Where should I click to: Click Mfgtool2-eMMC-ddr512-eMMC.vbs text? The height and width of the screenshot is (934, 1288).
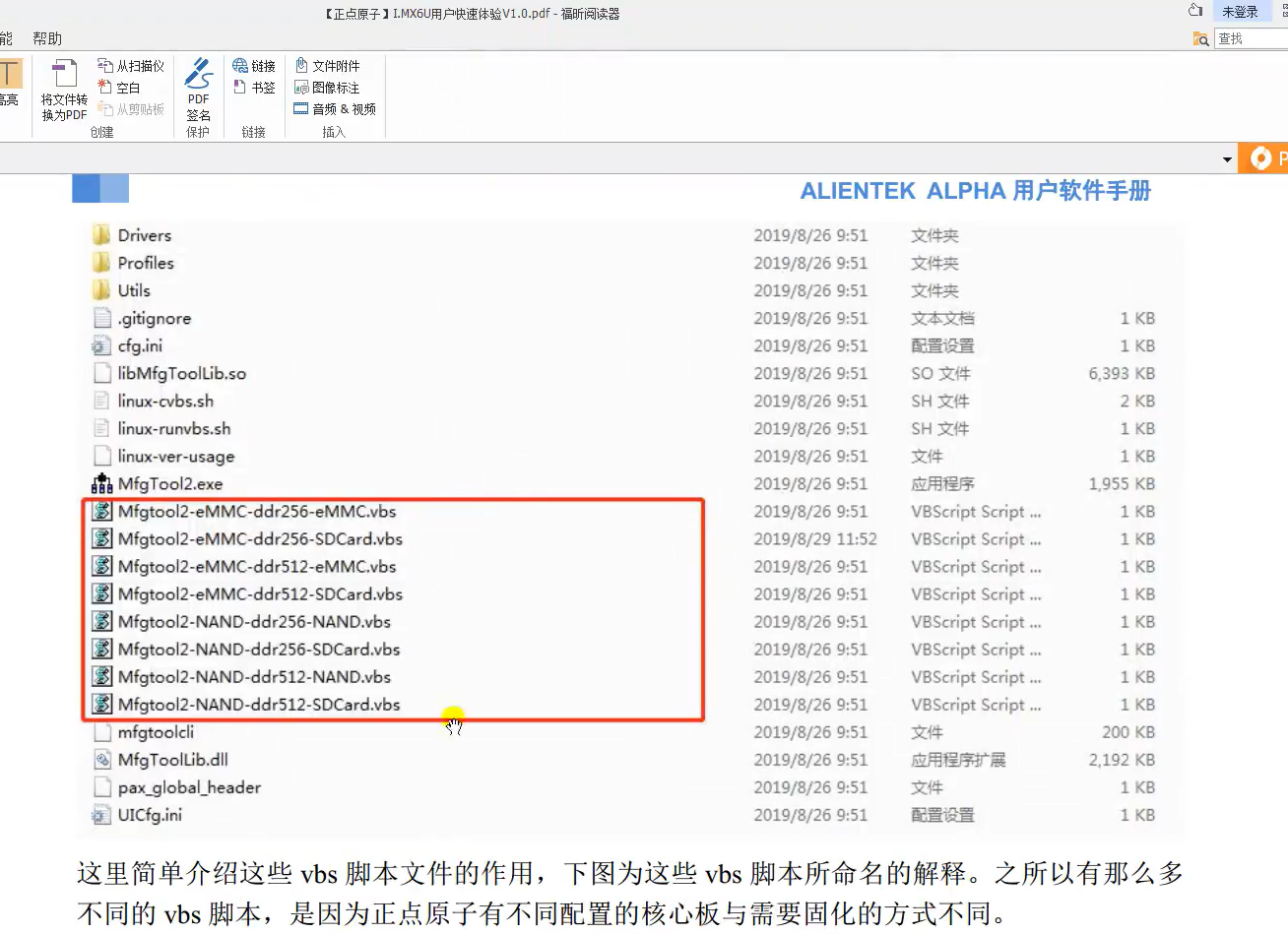coord(257,566)
